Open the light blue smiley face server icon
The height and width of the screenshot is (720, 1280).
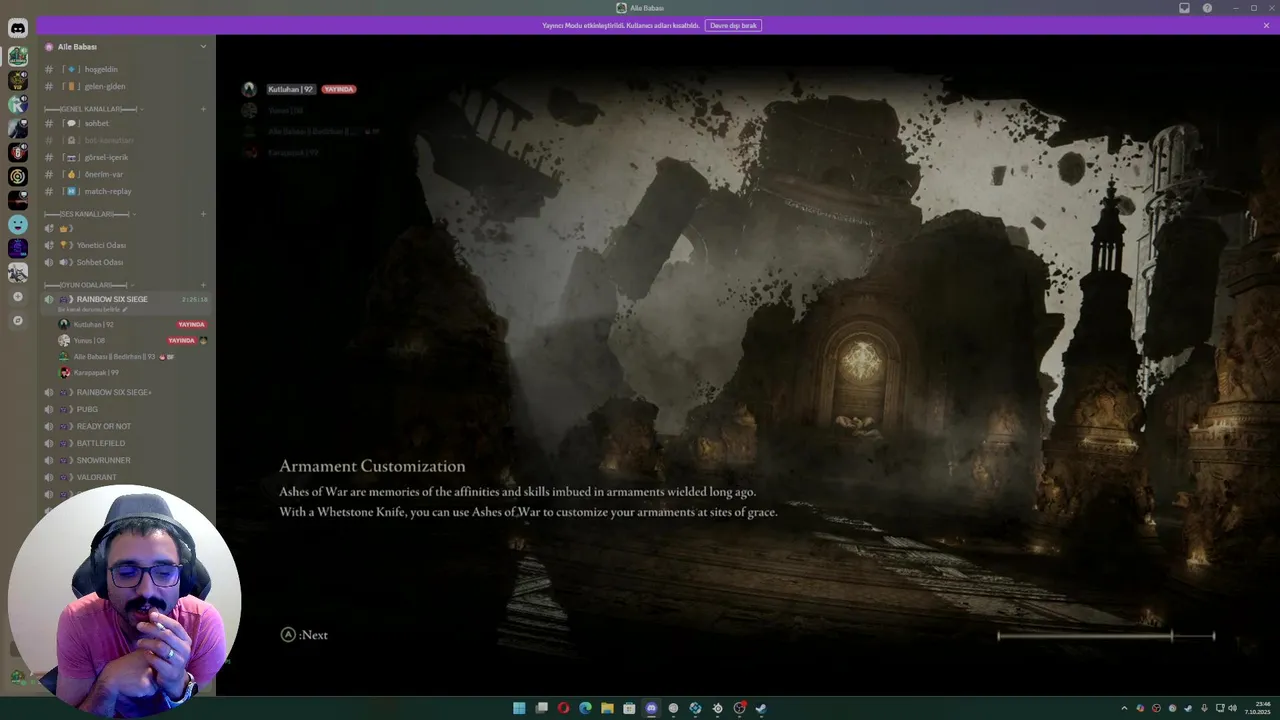click(x=18, y=224)
